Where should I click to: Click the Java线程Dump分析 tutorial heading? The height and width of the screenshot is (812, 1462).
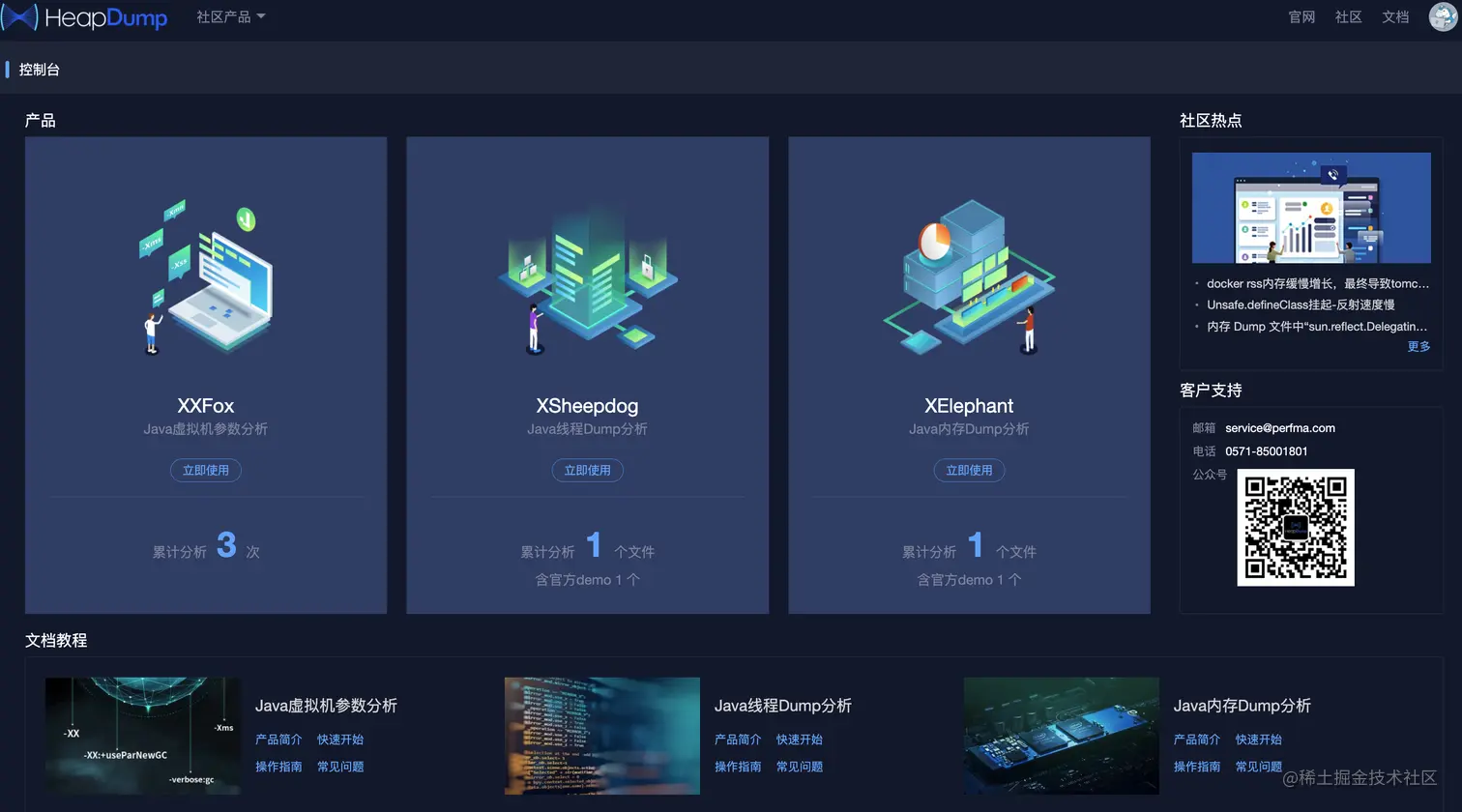tap(783, 706)
